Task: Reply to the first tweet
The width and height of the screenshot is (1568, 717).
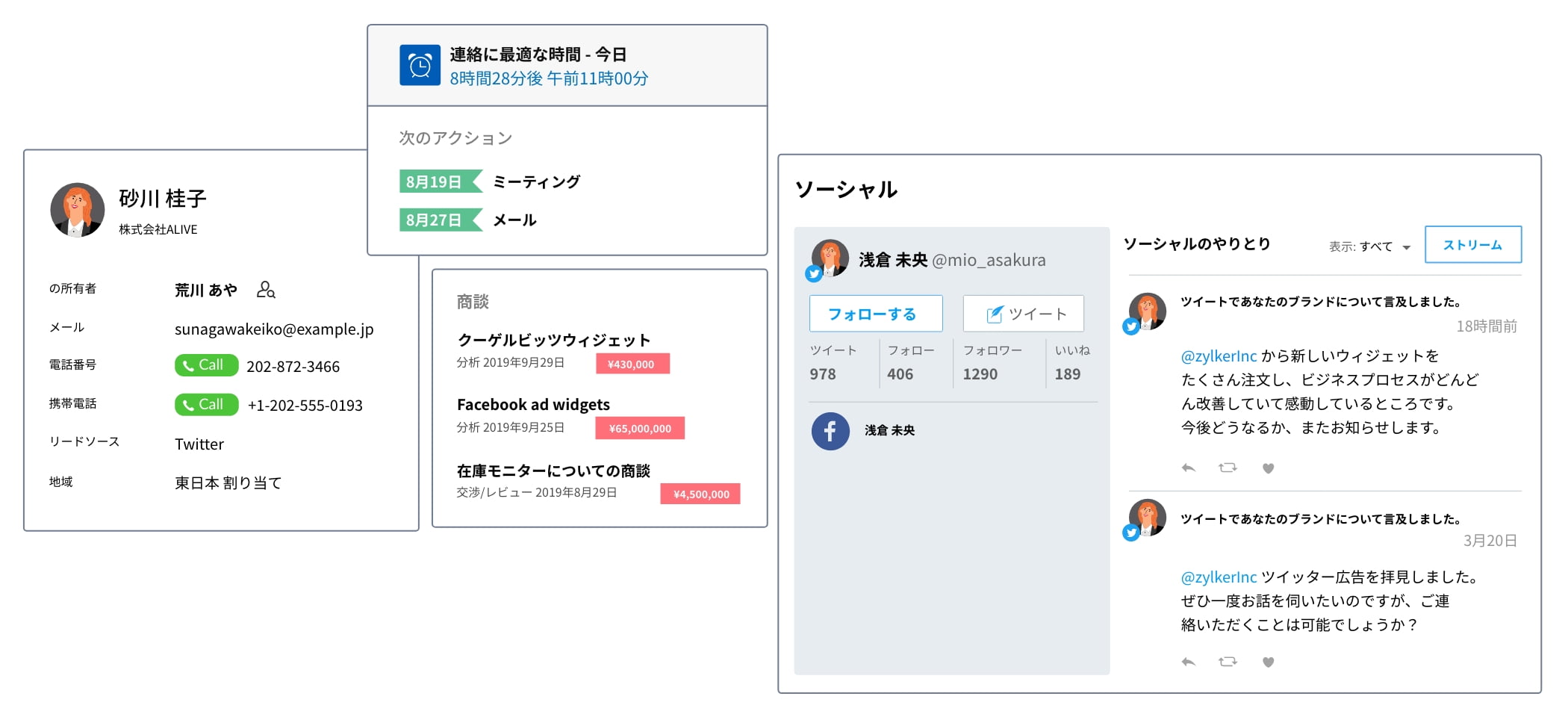Action: tap(1189, 468)
